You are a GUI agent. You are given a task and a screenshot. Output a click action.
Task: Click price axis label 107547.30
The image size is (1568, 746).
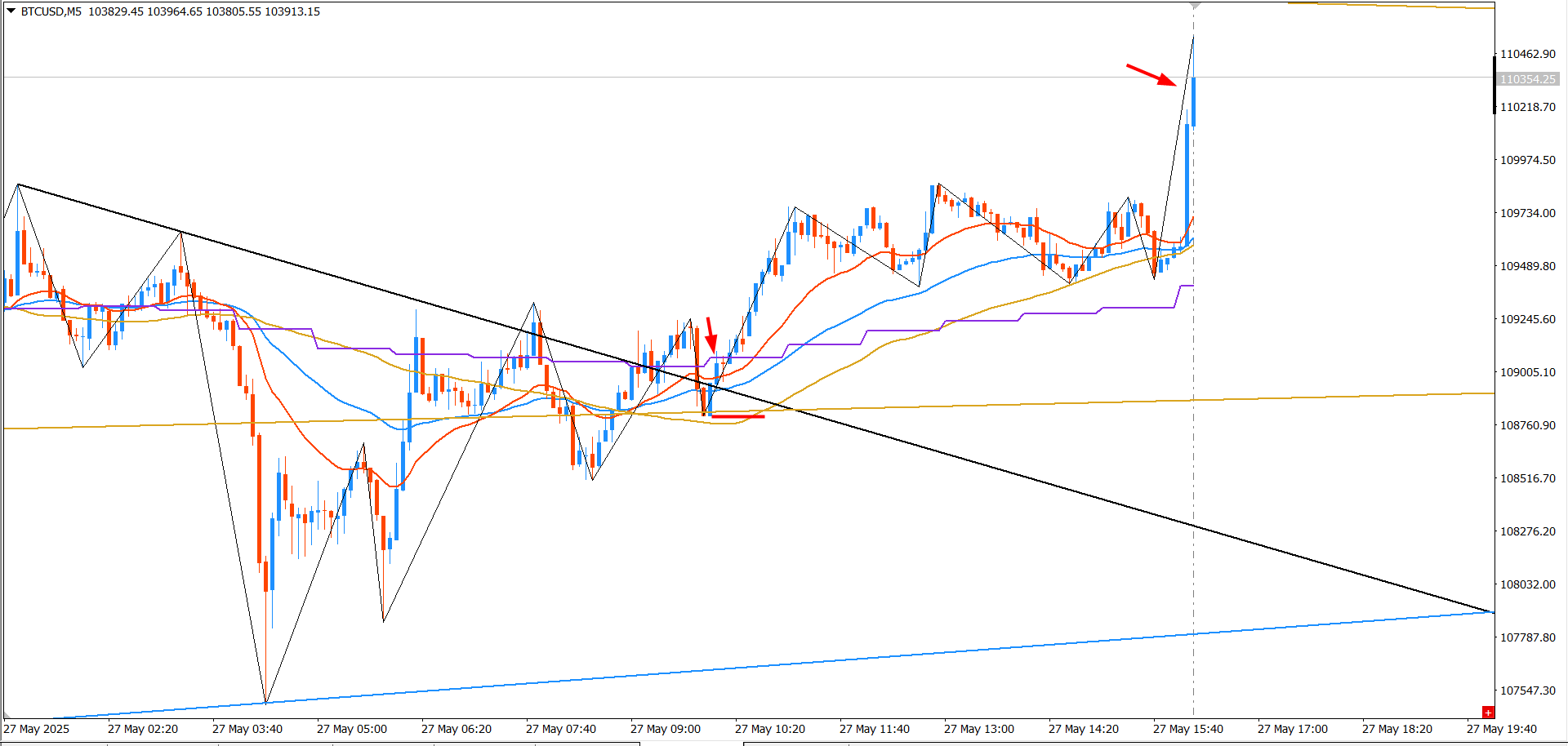coord(1528,690)
